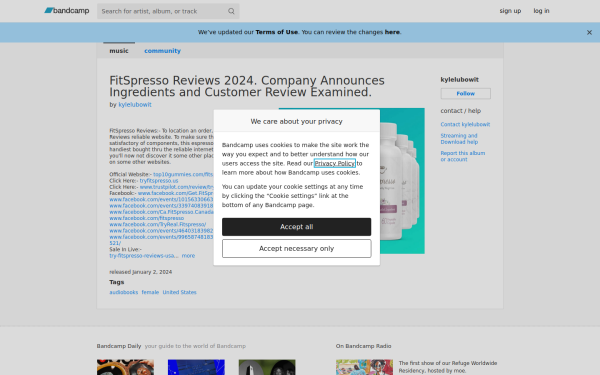Expand description with 'more'
Viewport: 600px width, 375px height.
pos(188,256)
